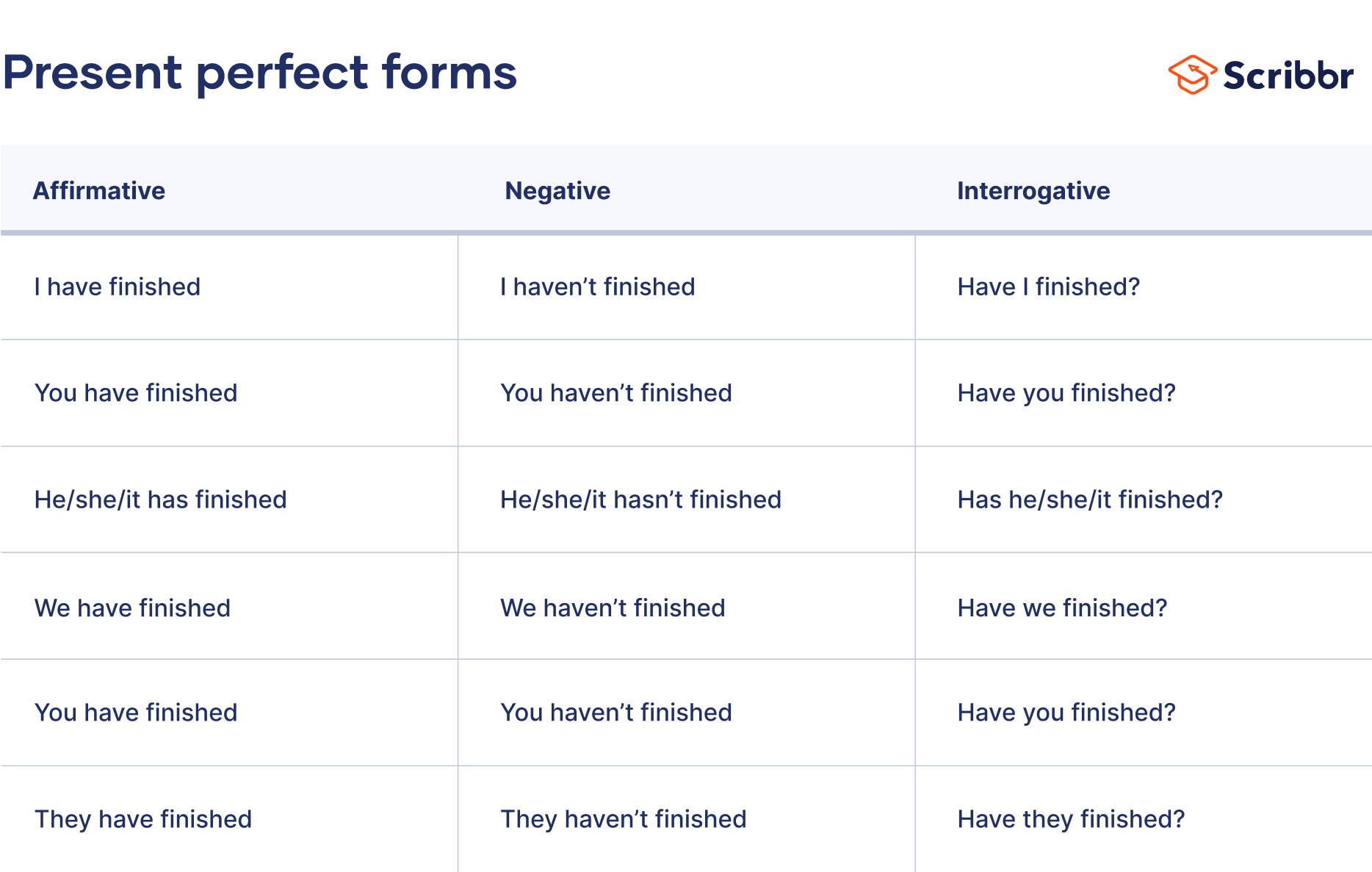Click the 'Has he/she/it finished?' cell
Screen dimensions: 1372x872
(x=1090, y=500)
